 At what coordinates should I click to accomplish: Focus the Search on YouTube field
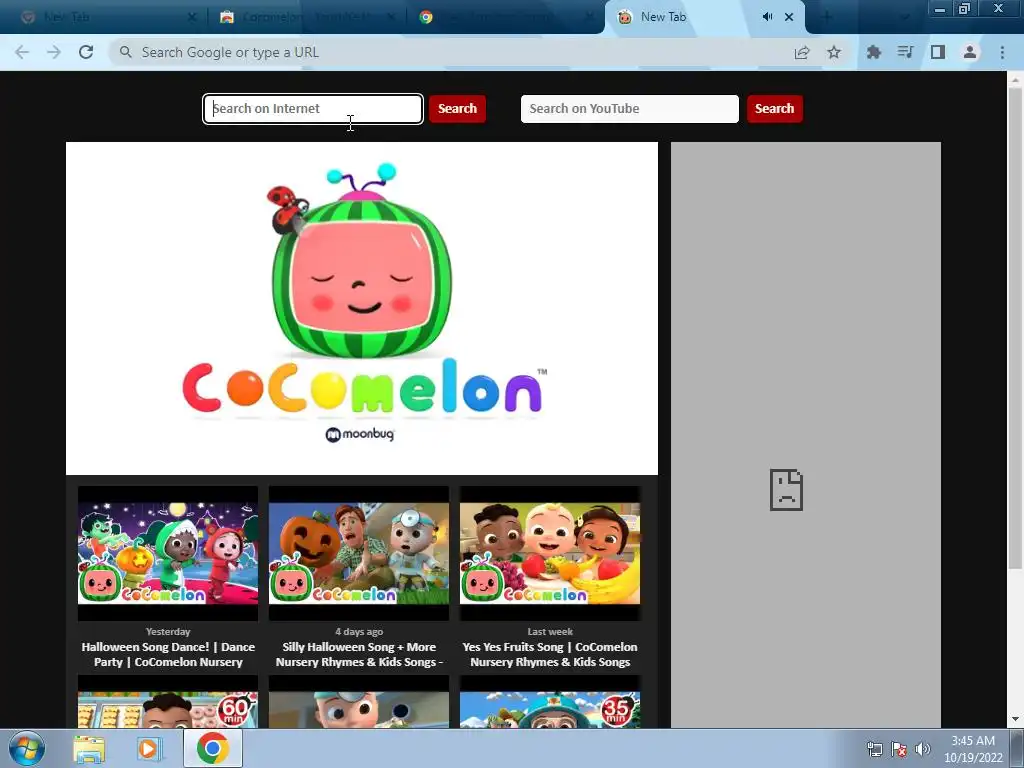click(630, 108)
